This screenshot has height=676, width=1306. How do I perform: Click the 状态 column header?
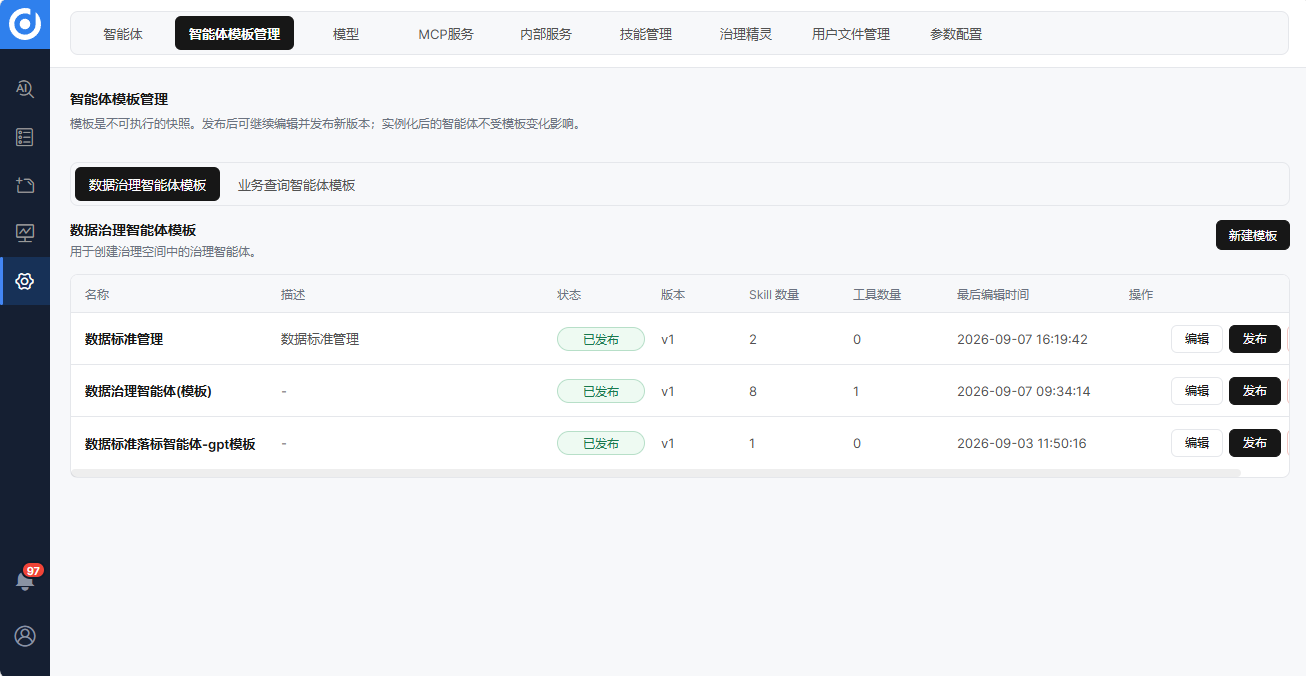coord(569,294)
